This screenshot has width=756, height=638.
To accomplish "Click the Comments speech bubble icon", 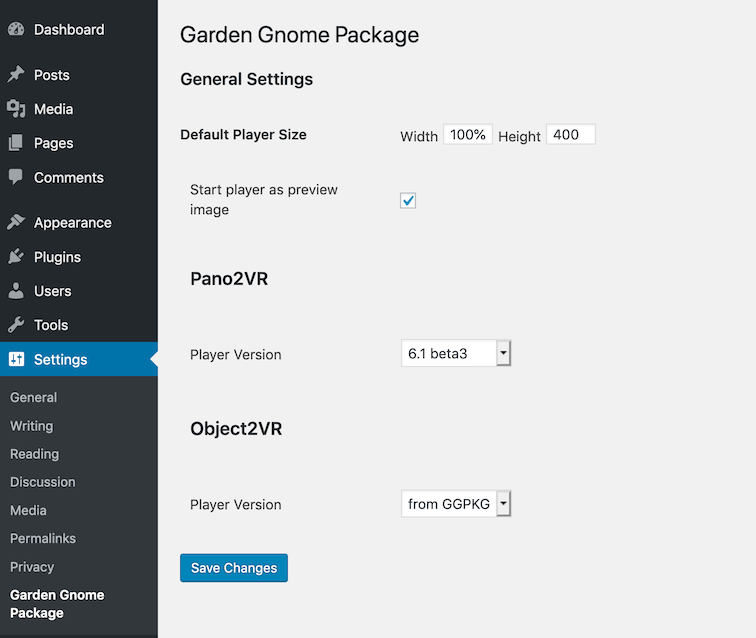I will [16, 177].
